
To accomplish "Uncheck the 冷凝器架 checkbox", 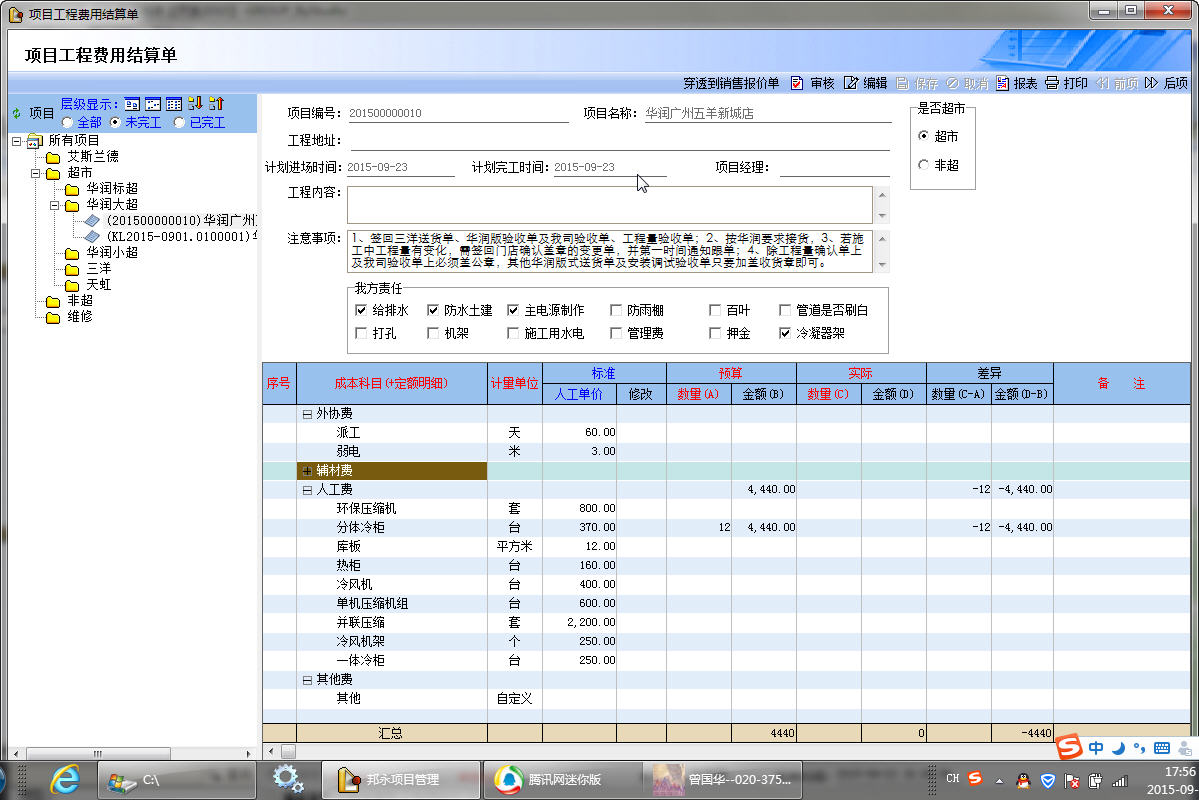I will click(785, 333).
